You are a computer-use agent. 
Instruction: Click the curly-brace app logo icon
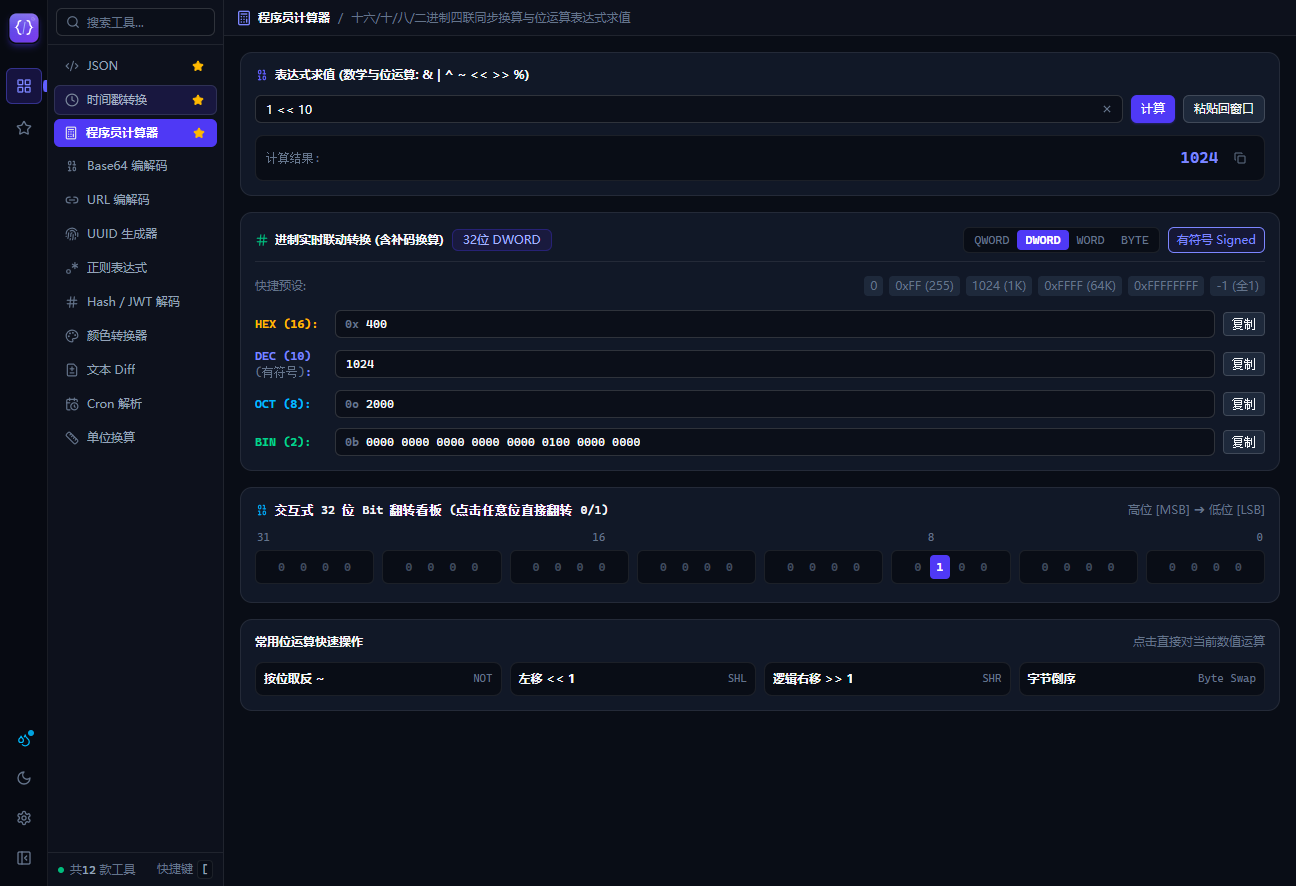[x=24, y=28]
